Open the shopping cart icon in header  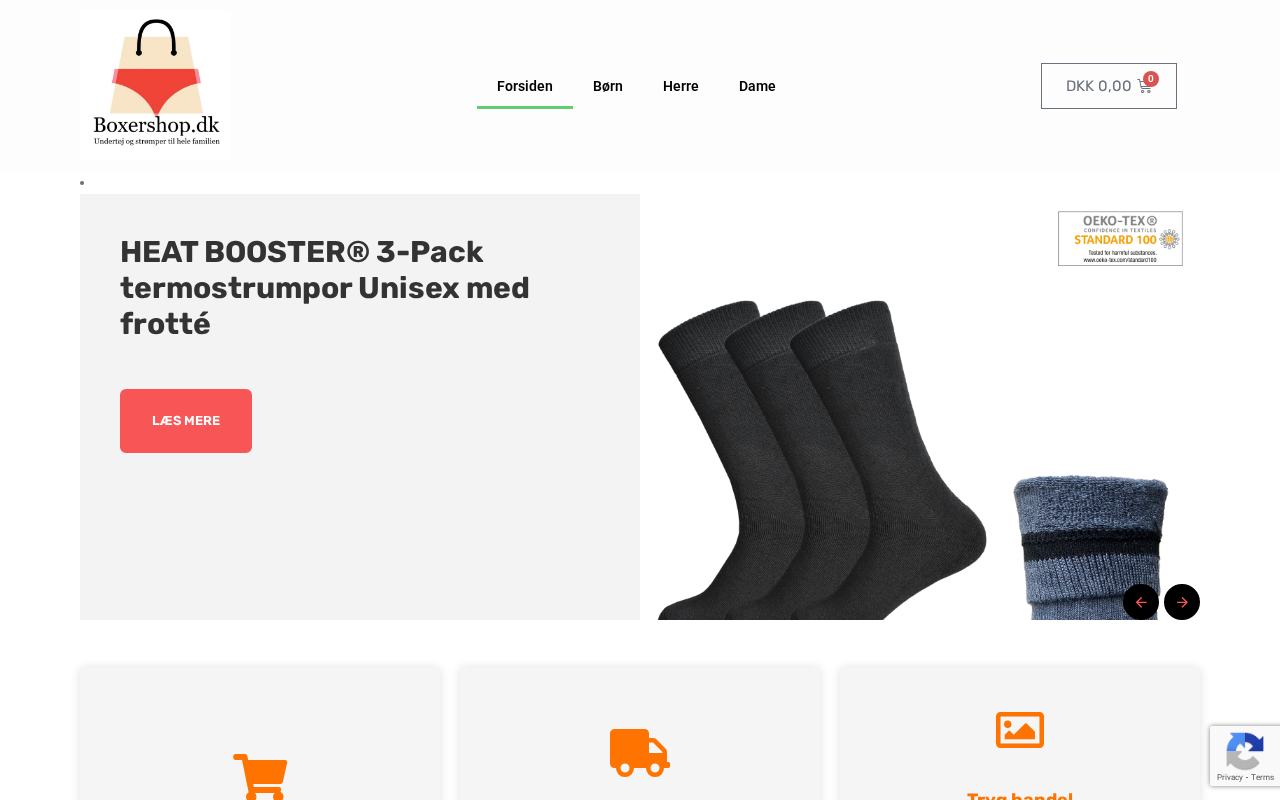1145,86
